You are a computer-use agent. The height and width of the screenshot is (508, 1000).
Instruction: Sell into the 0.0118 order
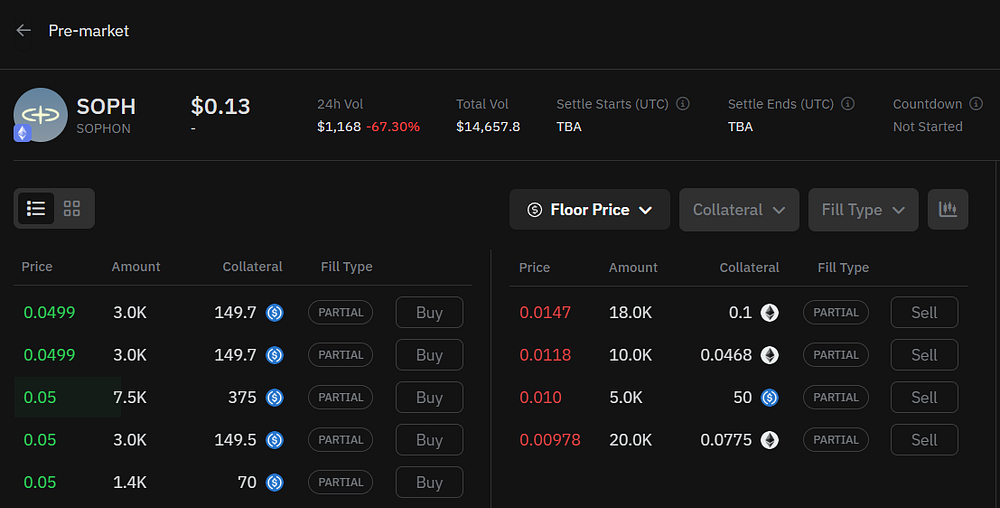[924, 355]
